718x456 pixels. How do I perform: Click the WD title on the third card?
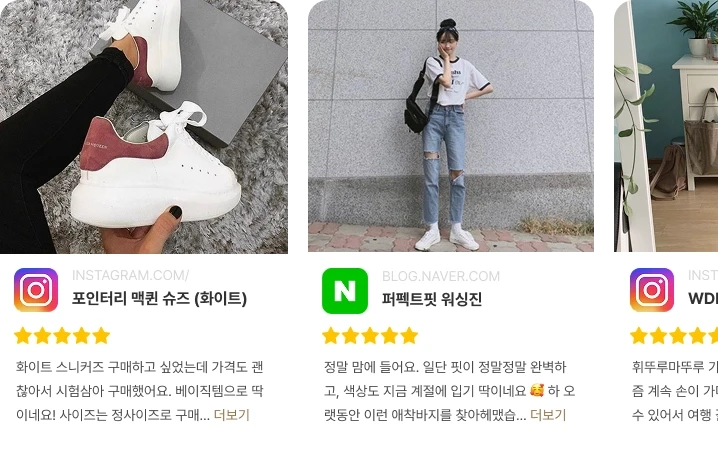[703, 299]
